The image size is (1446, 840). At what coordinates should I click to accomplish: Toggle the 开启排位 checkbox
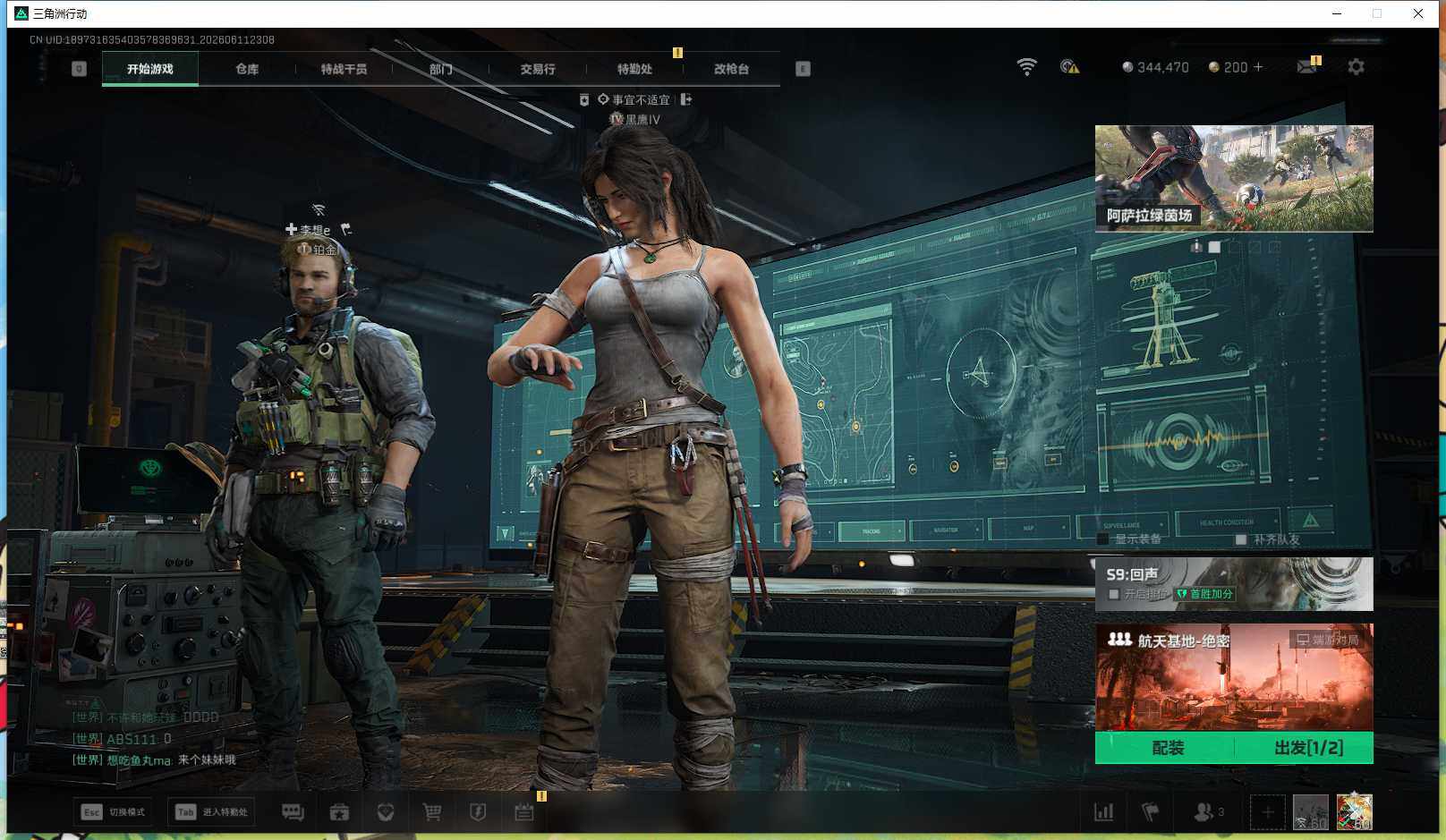1114,594
